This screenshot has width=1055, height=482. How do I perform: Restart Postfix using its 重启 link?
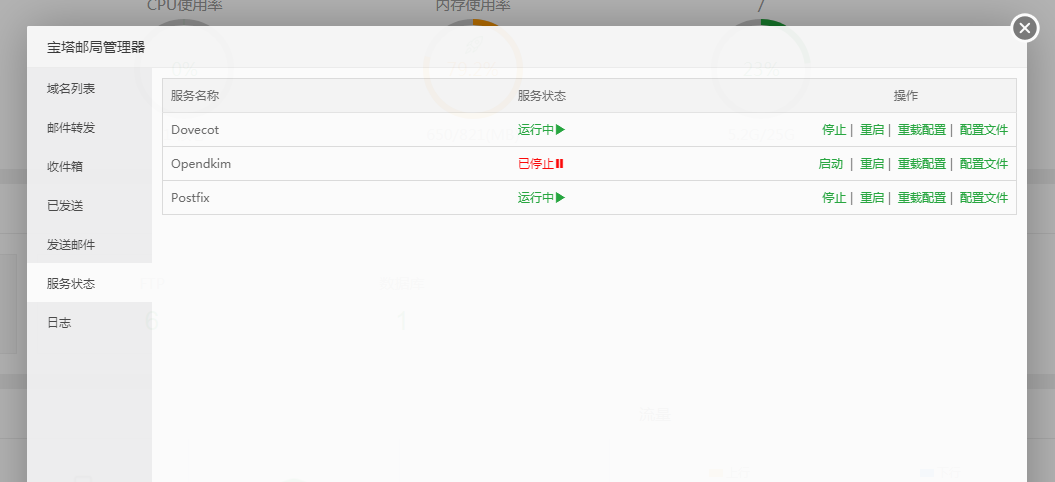pyautogui.click(x=872, y=198)
